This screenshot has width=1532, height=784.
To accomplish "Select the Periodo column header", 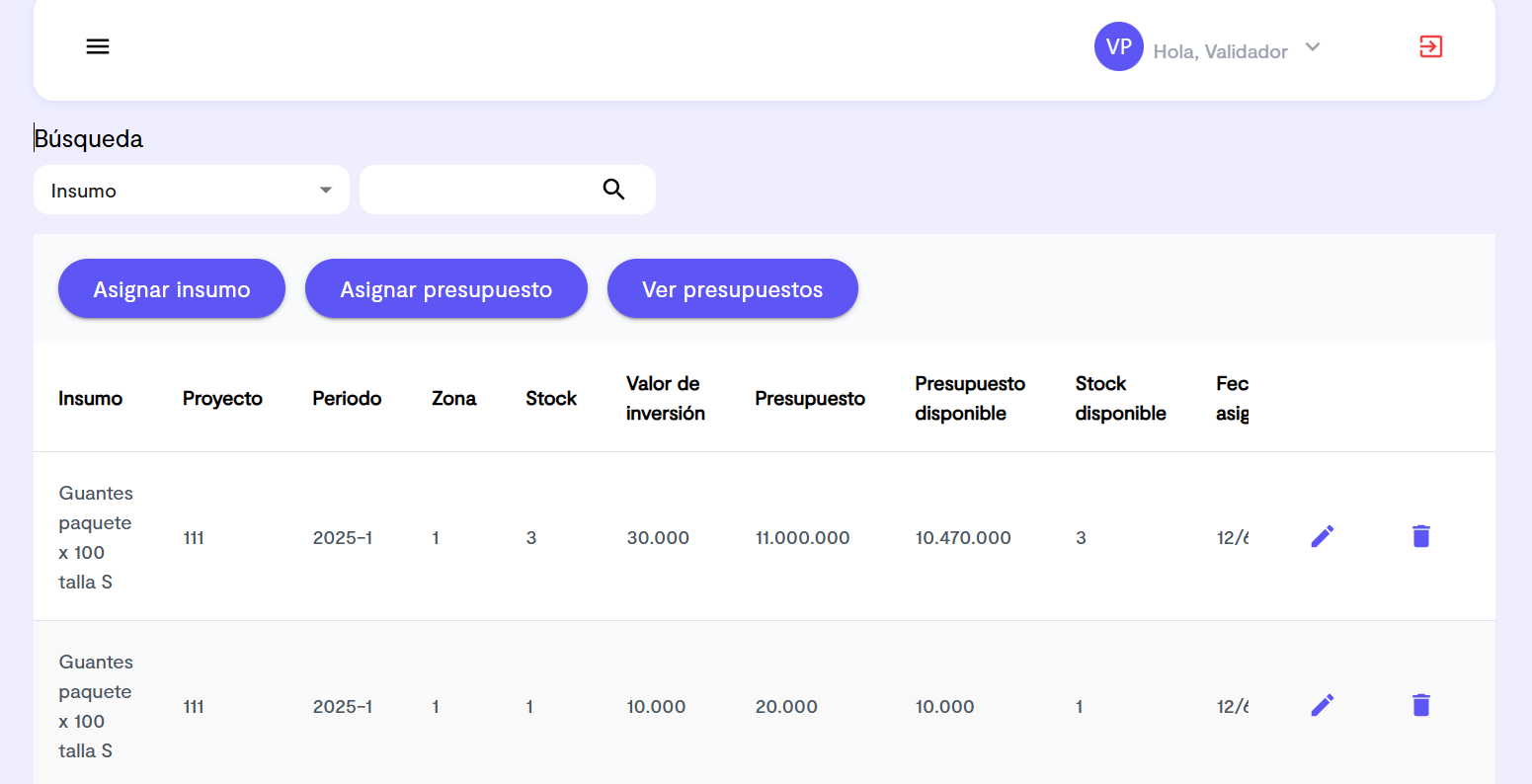I will click(347, 398).
